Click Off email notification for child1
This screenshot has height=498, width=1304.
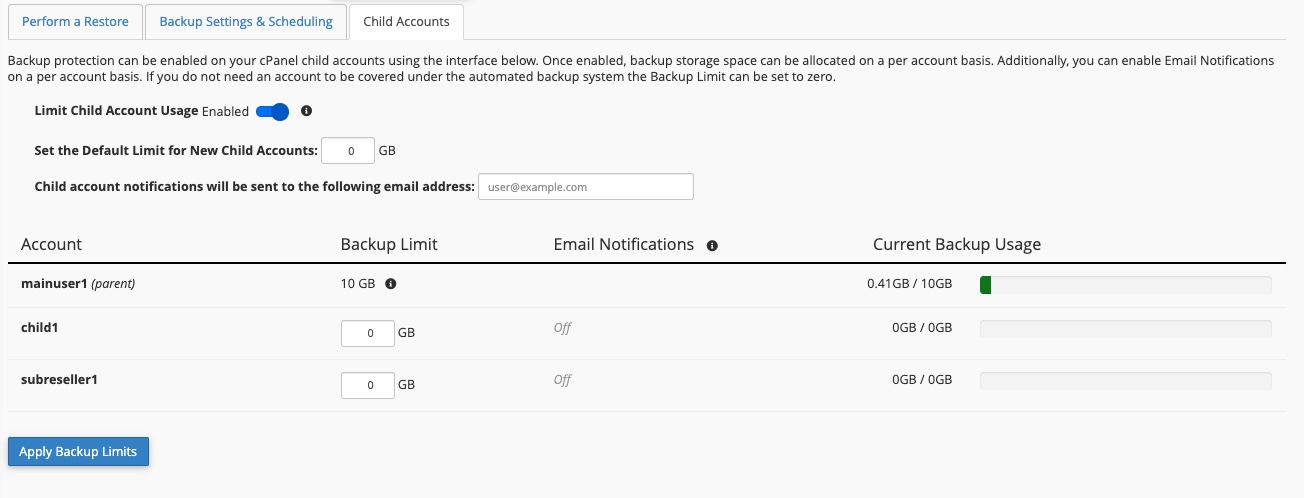tap(562, 328)
